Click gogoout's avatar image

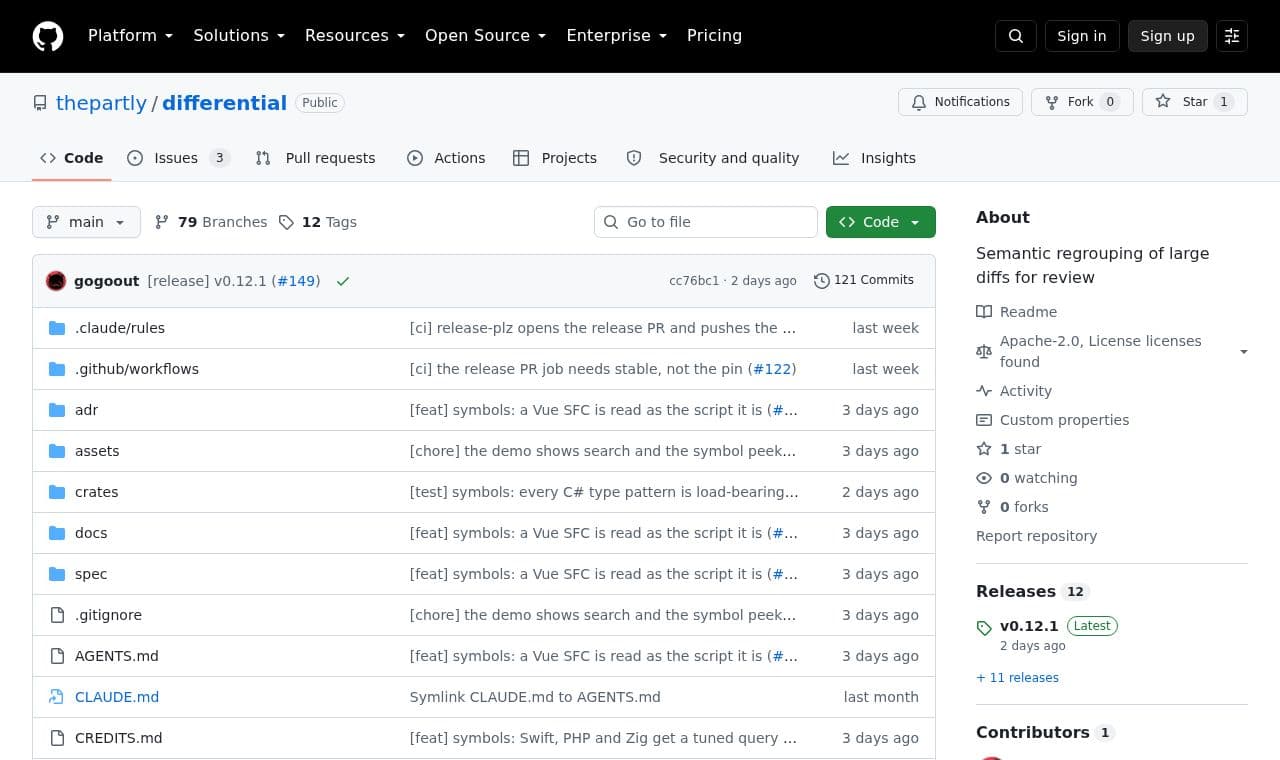pyautogui.click(x=56, y=281)
